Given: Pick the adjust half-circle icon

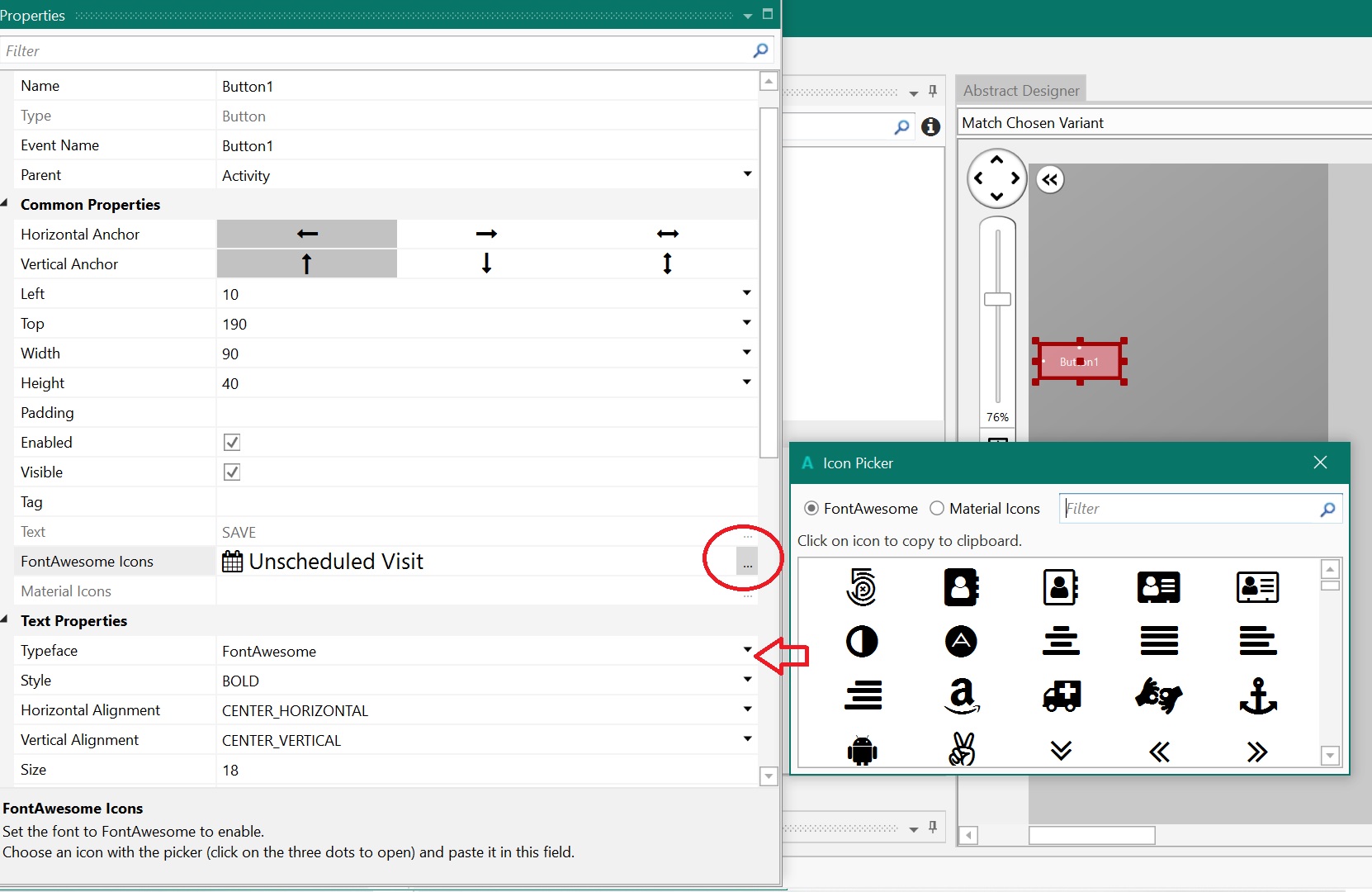Looking at the screenshot, I should [863, 641].
